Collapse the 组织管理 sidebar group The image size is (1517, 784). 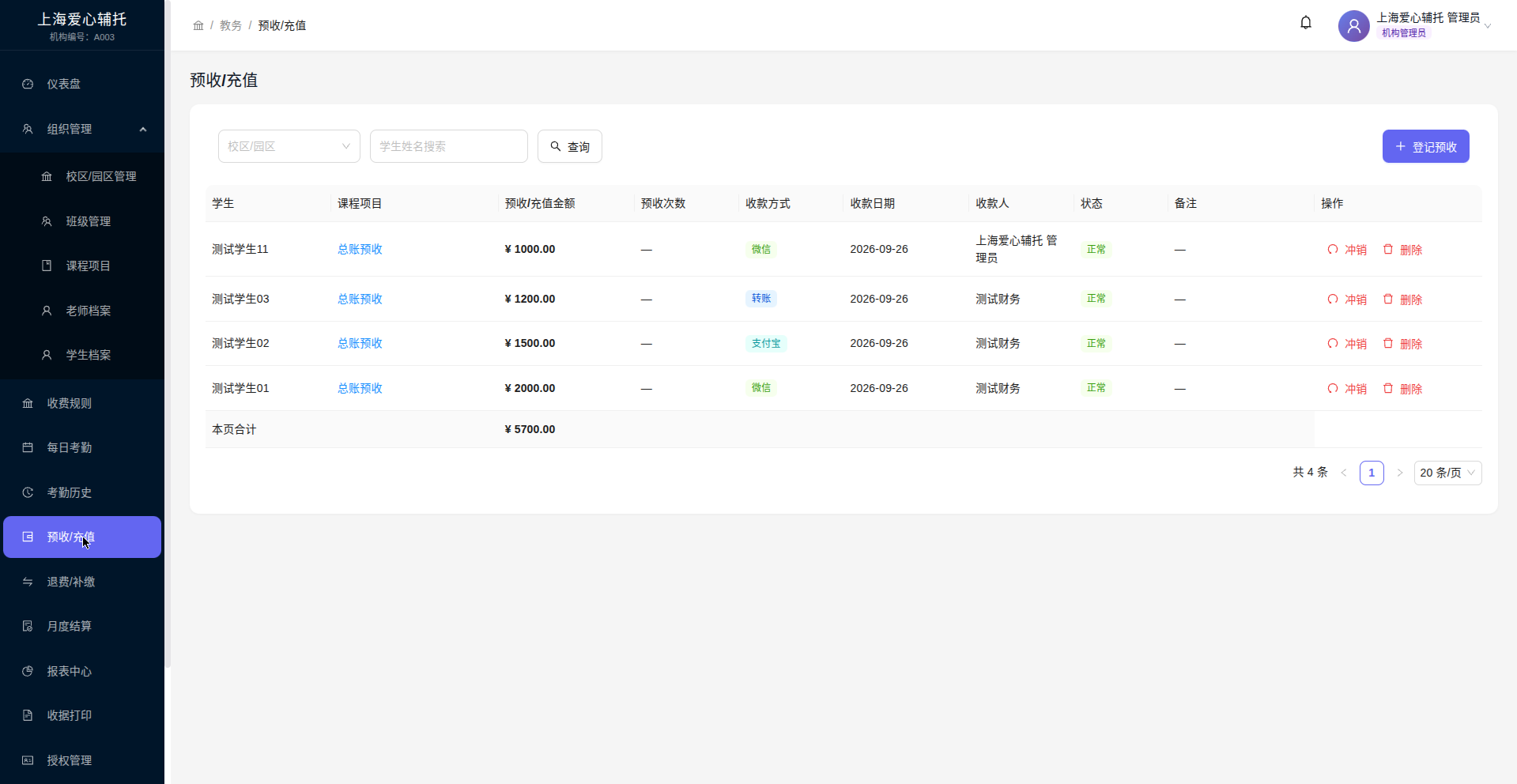coord(82,129)
